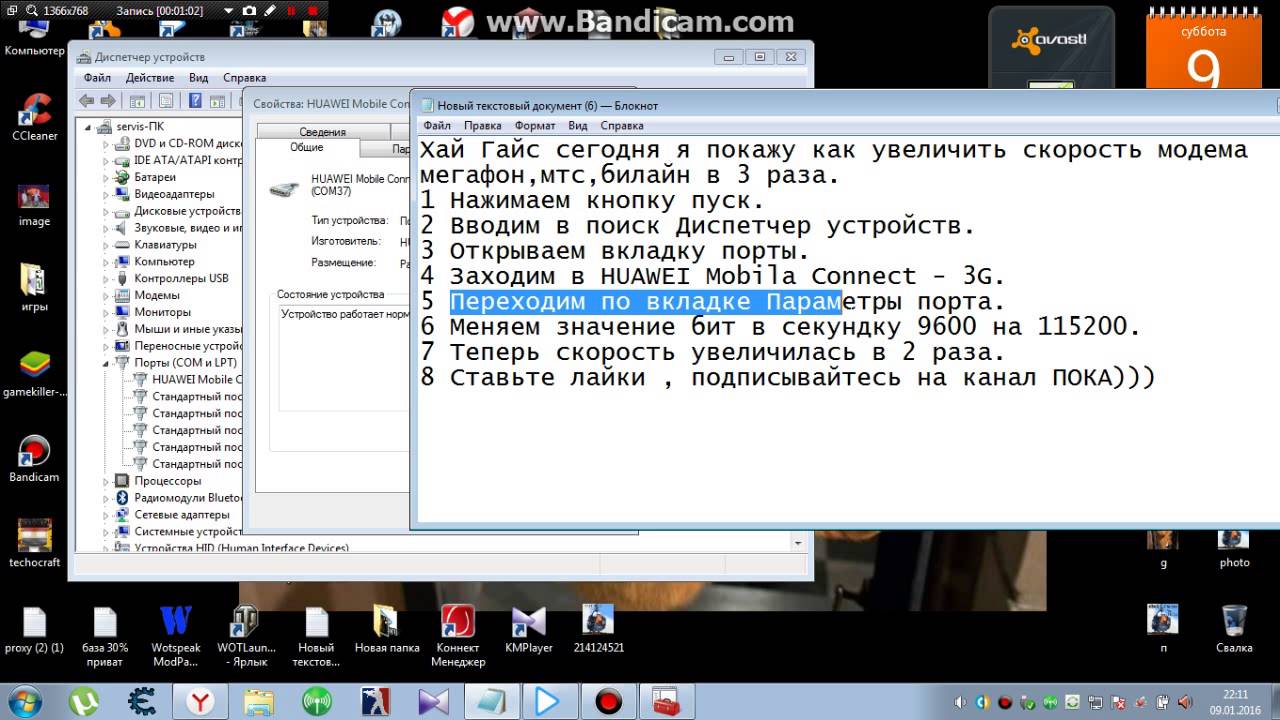1280x720 pixels.
Task: Open the Wotspeak ModPack desktop icon
Action: coord(176,637)
